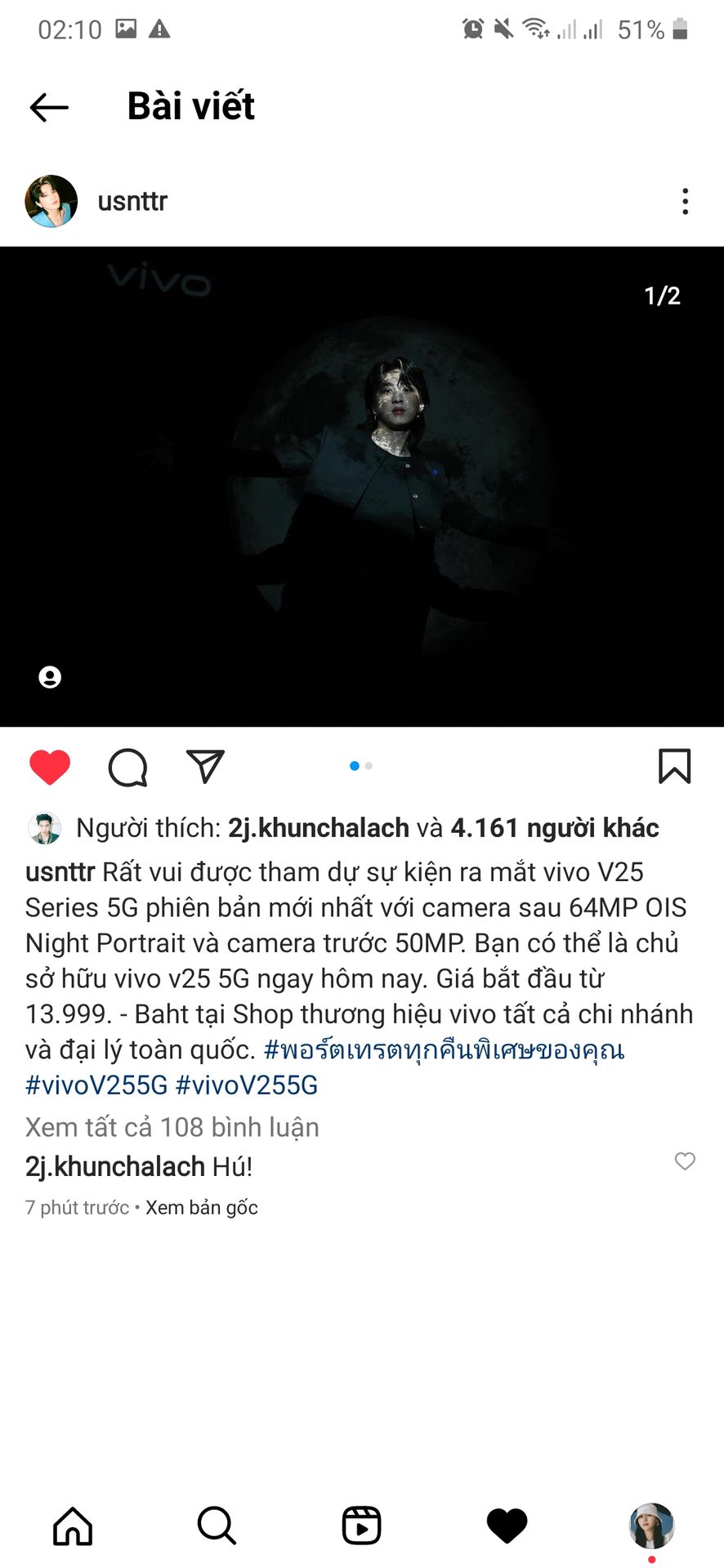Viewport: 724px width, 1568px height.
Task: Go to the Home tab
Action: click(73, 1526)
